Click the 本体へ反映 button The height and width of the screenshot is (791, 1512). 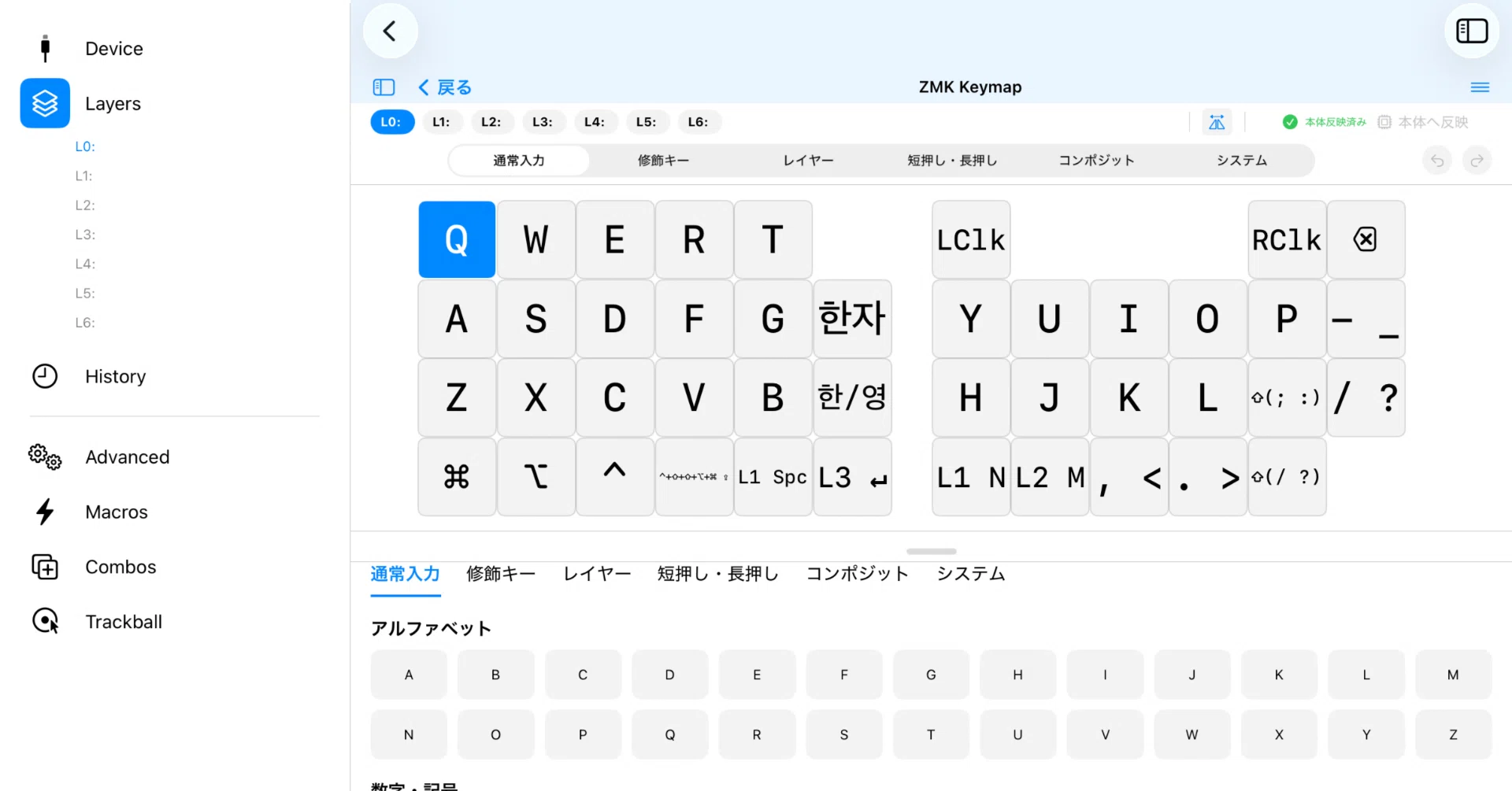click(1423, 122)
